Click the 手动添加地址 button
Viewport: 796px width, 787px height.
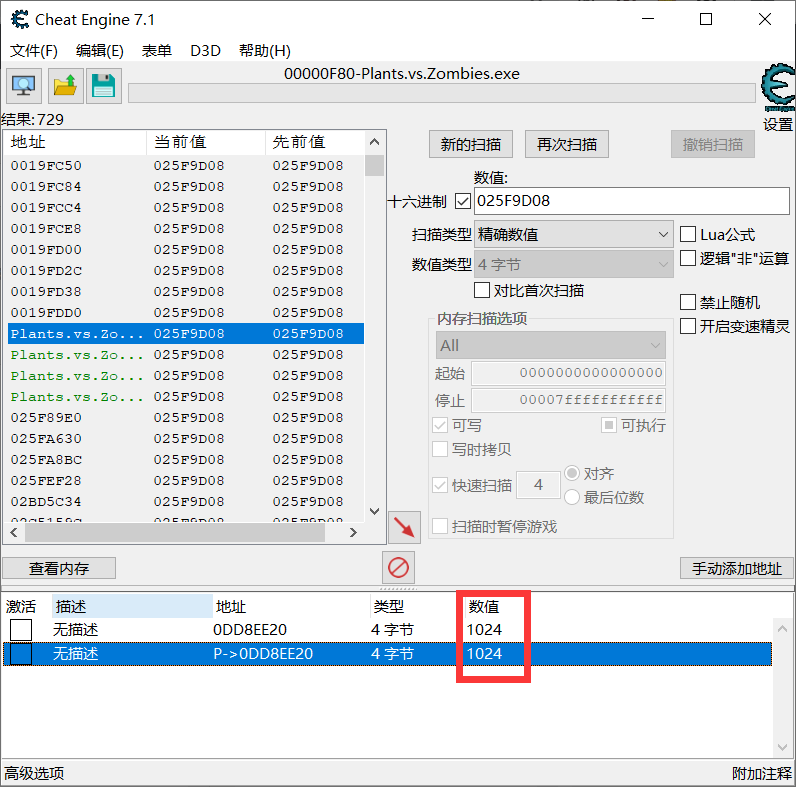pos(737,568)
